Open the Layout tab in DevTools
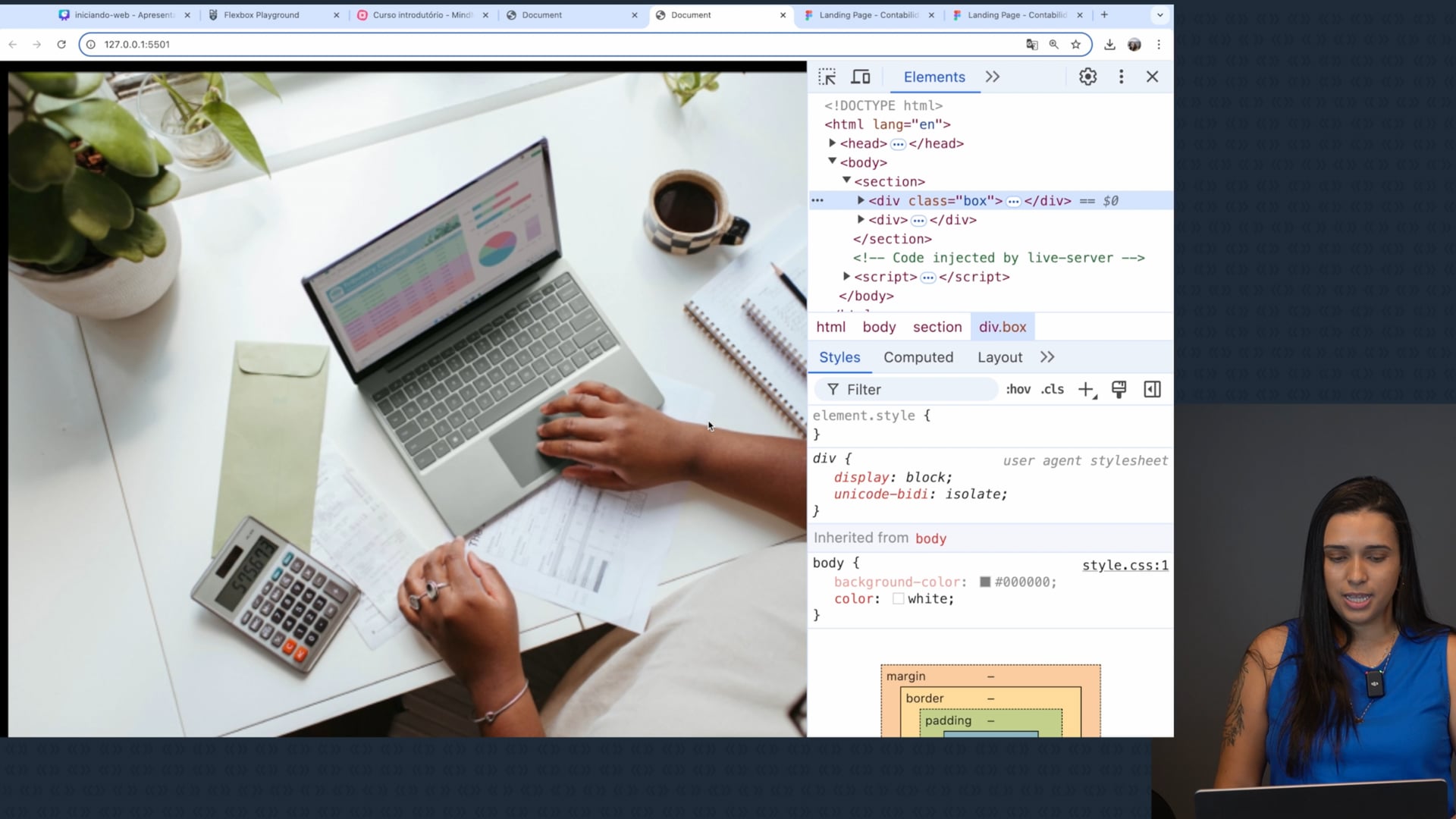1456x819 pixels. pos(999,357)
